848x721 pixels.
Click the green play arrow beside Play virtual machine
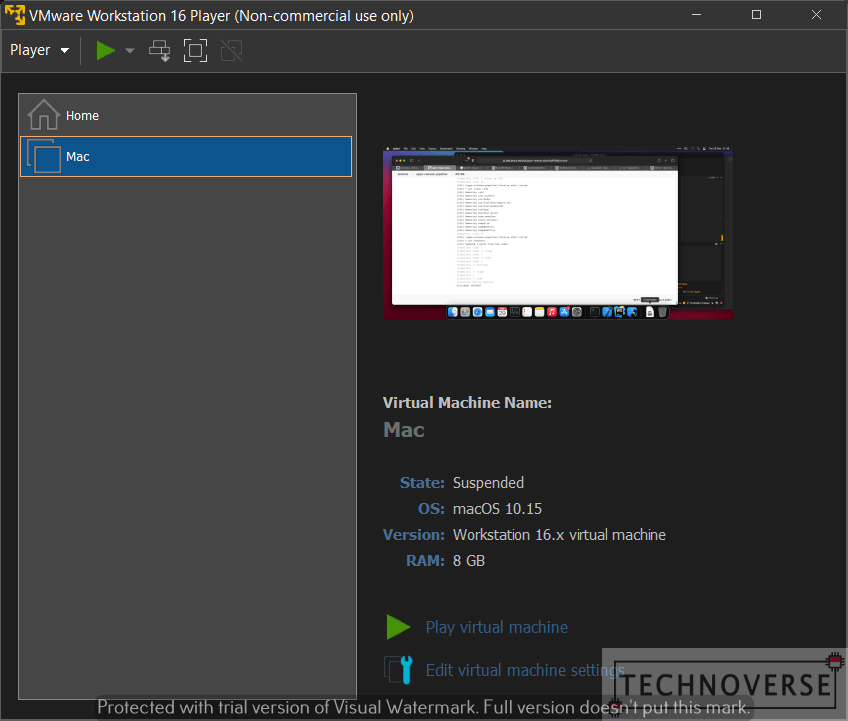[399, 627]
